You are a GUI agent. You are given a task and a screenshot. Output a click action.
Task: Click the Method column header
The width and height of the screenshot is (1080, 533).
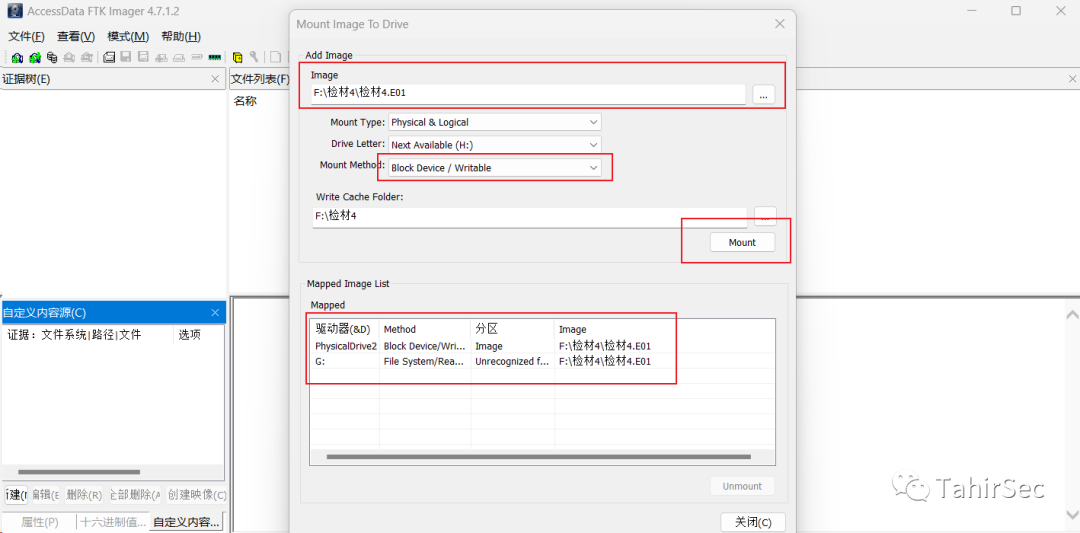(425, 329)
